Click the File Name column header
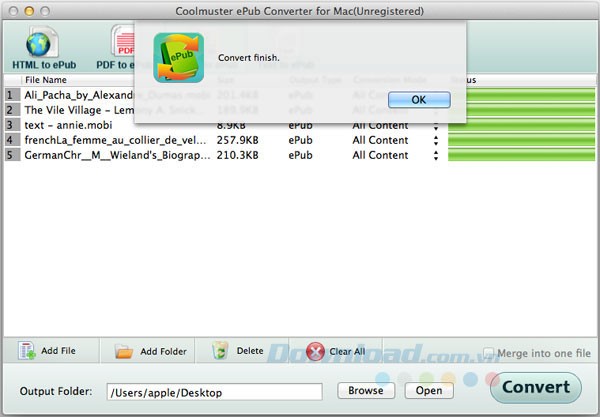 (x=46, y=80)
